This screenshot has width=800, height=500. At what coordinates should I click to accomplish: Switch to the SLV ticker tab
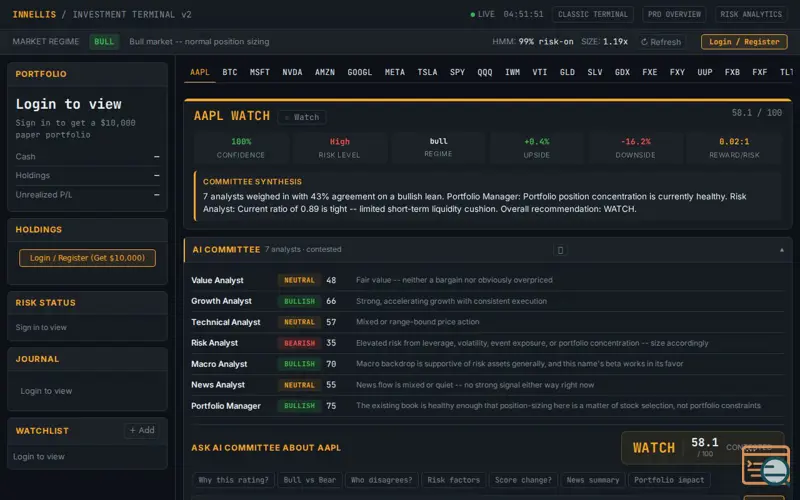(x=595, y=72)
